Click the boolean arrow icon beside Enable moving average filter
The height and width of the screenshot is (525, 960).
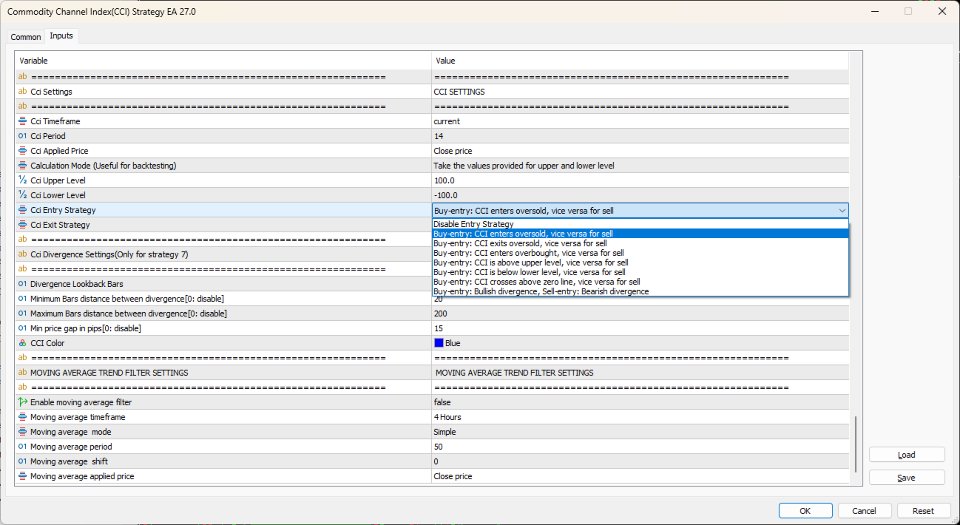[x=23, y=402]
